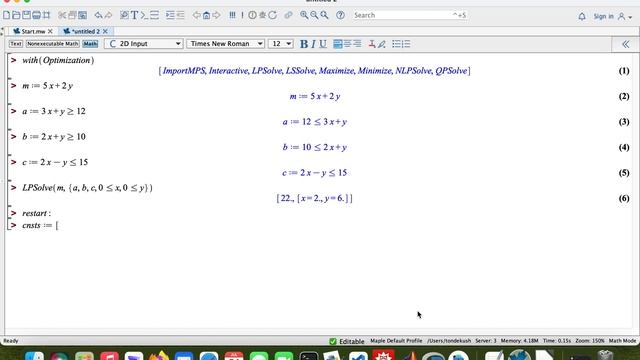Image resolution: width=640 pixels, height=360 pixels.
Task: Toggle bold formatting
Action: click(x=304, y=44)
